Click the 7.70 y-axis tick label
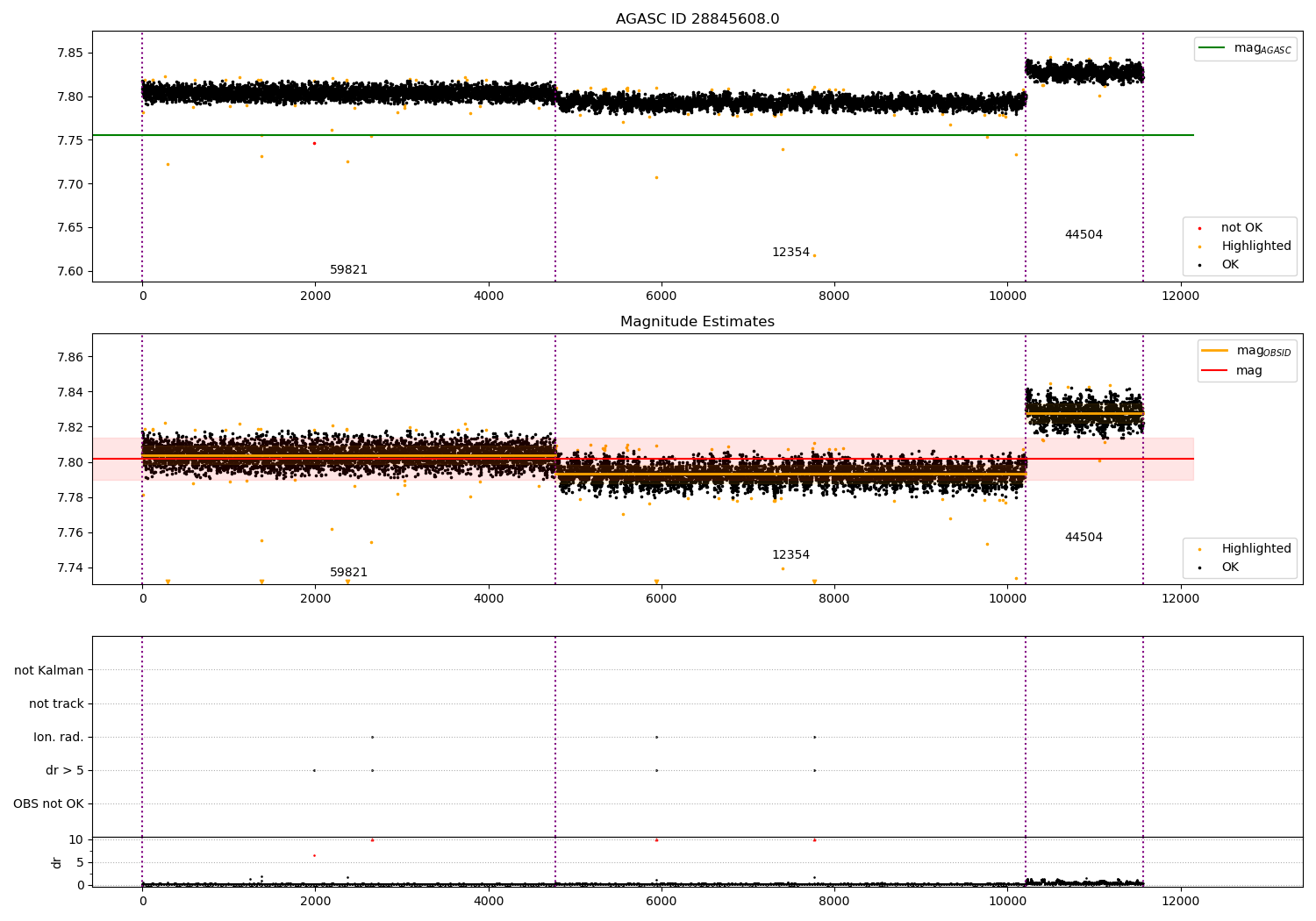 click(69, 185)
